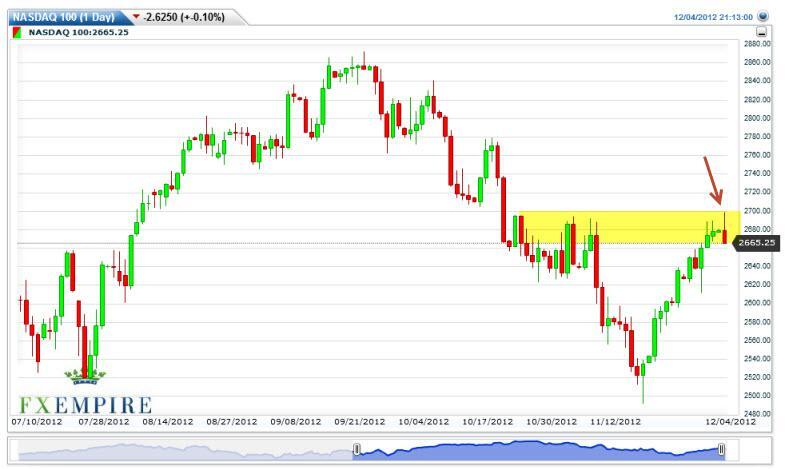Screen dimensions: 786x469
Task: Click the 2600.00 price axis label
Action: pyautogui.click(x=757, y=303)
